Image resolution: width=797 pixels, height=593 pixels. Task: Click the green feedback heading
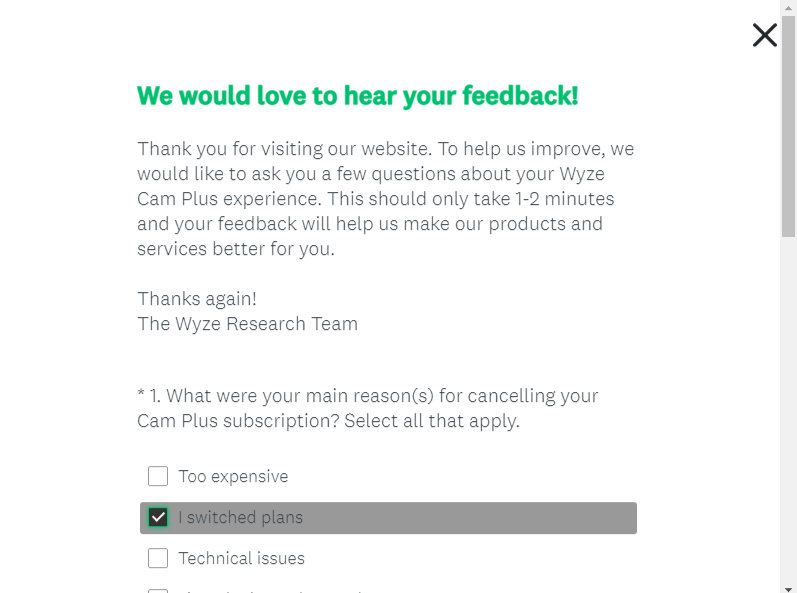pos(357,96)
